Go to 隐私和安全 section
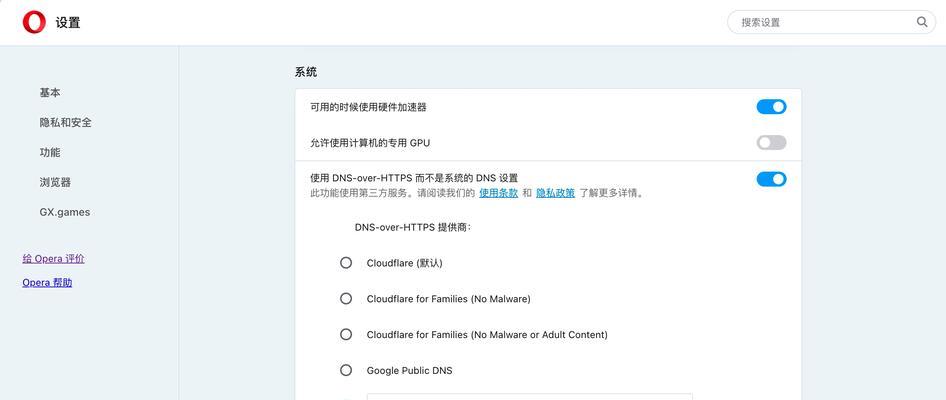 (66, 122)
